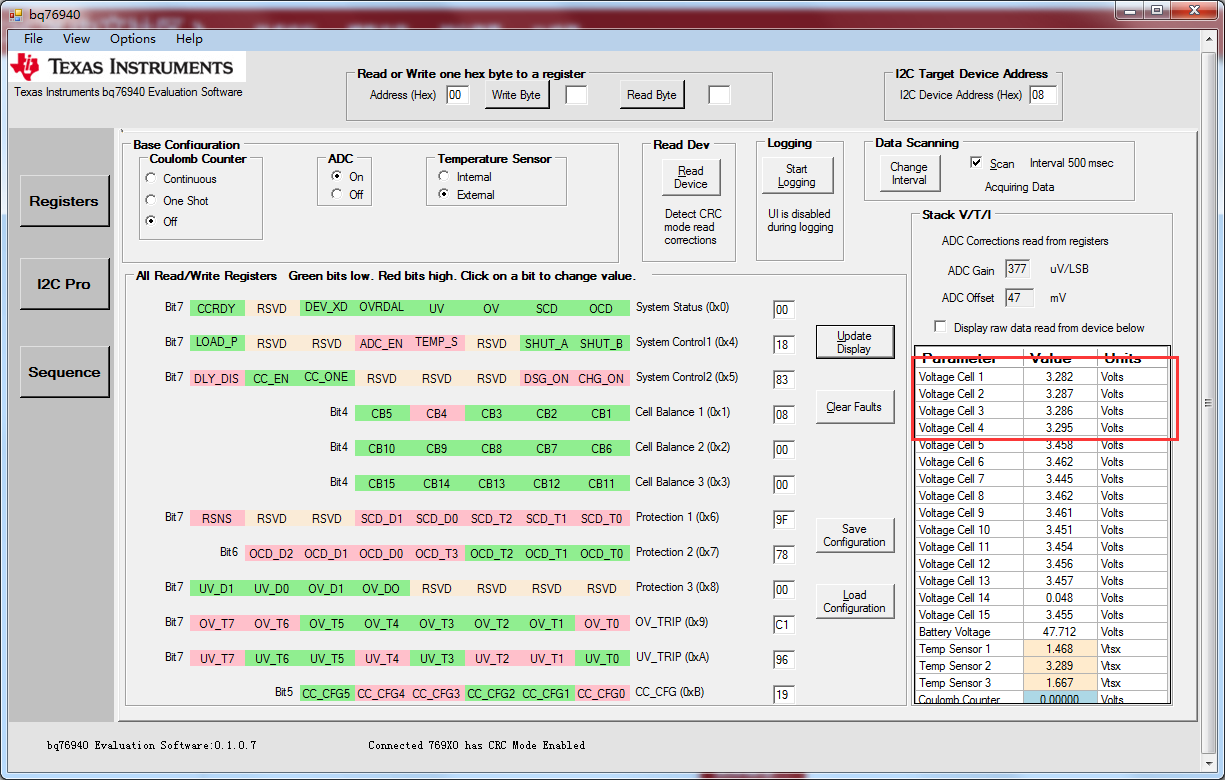Enable Display raw data checkbox

coord(940,327)
